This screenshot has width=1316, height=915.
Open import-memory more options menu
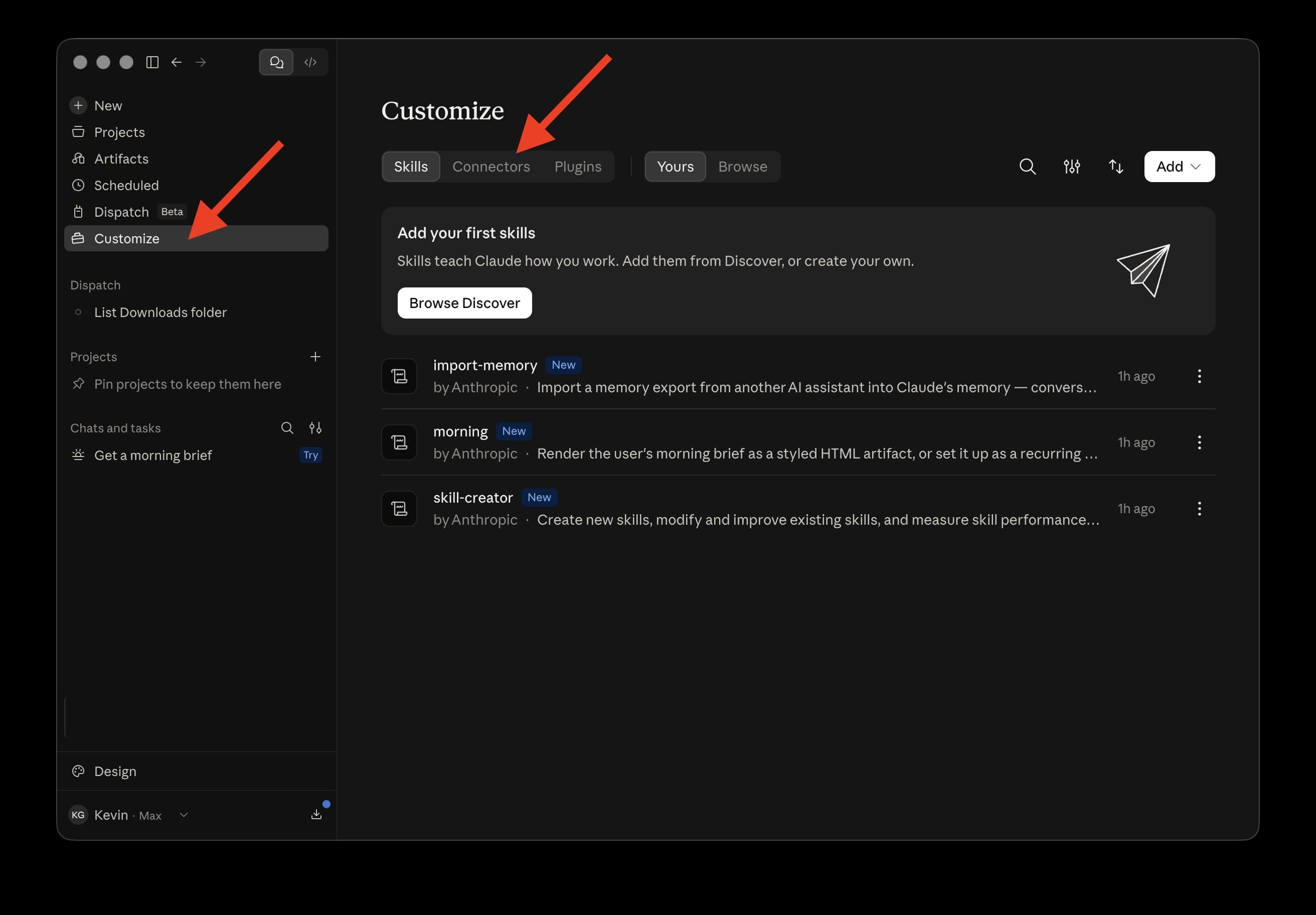pos(1199,376)
